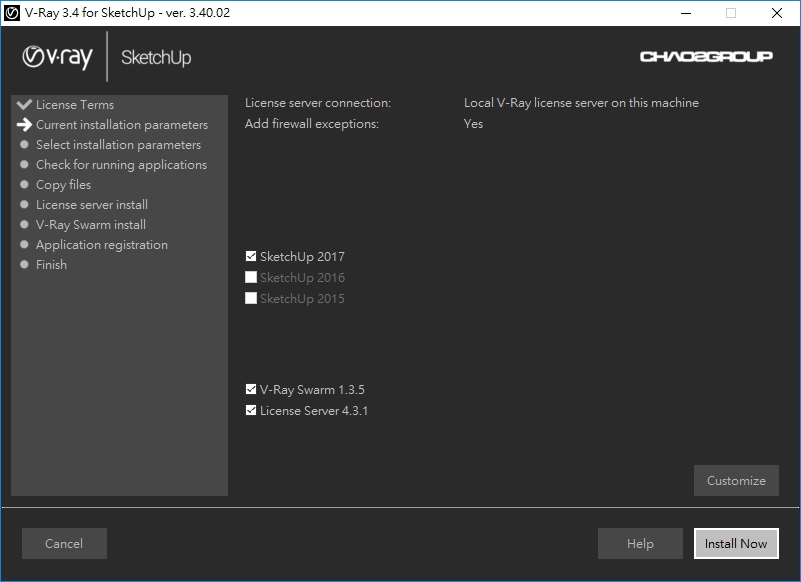Click Local V-Ray license server value text
The height and width of the screenshot is (582, 801).
[x=581, y=103]
